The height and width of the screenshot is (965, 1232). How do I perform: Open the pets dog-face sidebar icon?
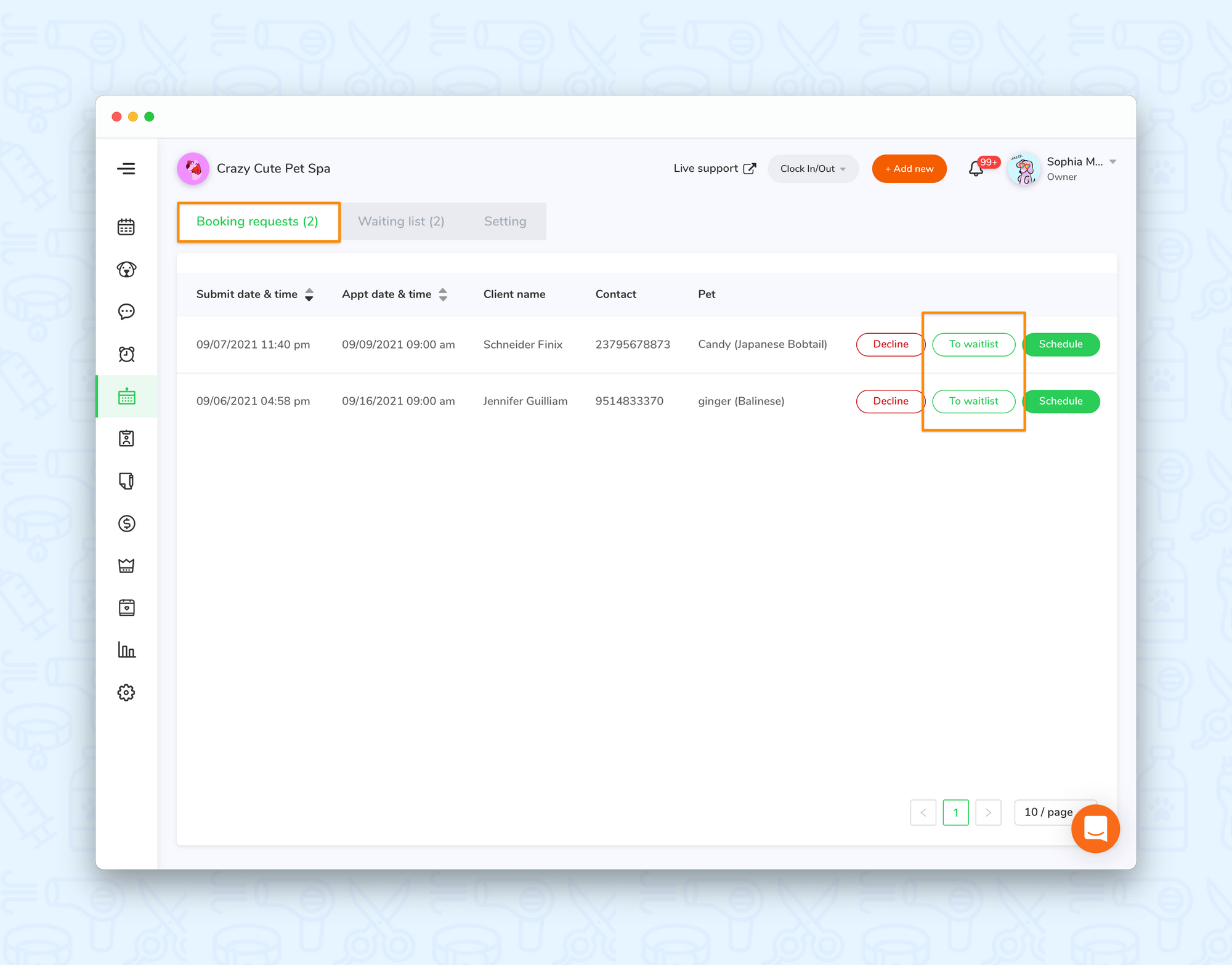126,269
